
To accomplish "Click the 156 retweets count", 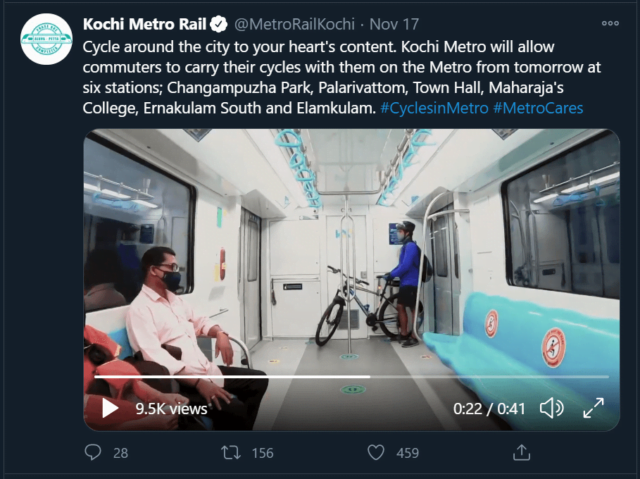I will point(262,453).
